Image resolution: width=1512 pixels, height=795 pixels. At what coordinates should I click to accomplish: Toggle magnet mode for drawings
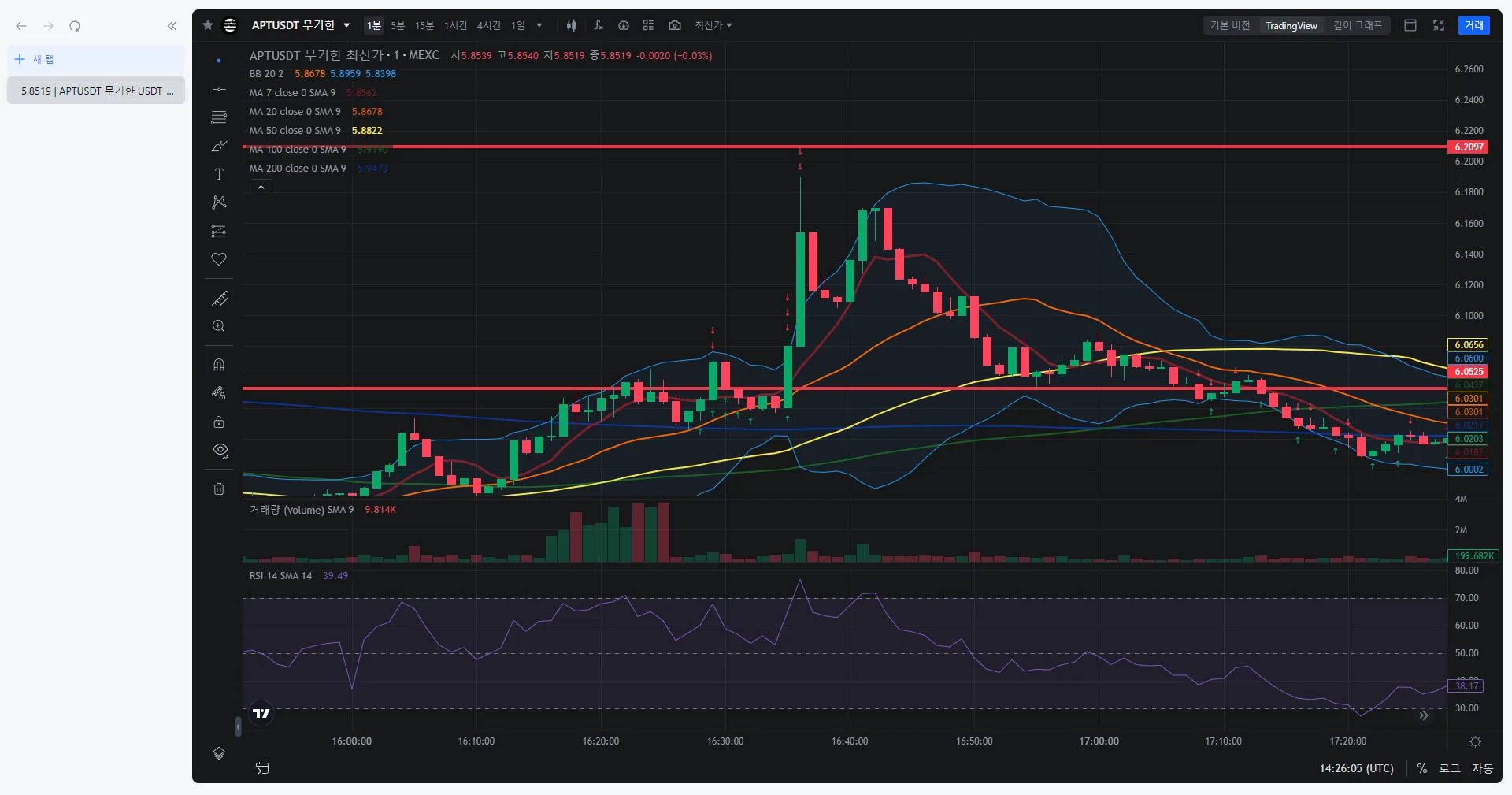tap(219, 365)
